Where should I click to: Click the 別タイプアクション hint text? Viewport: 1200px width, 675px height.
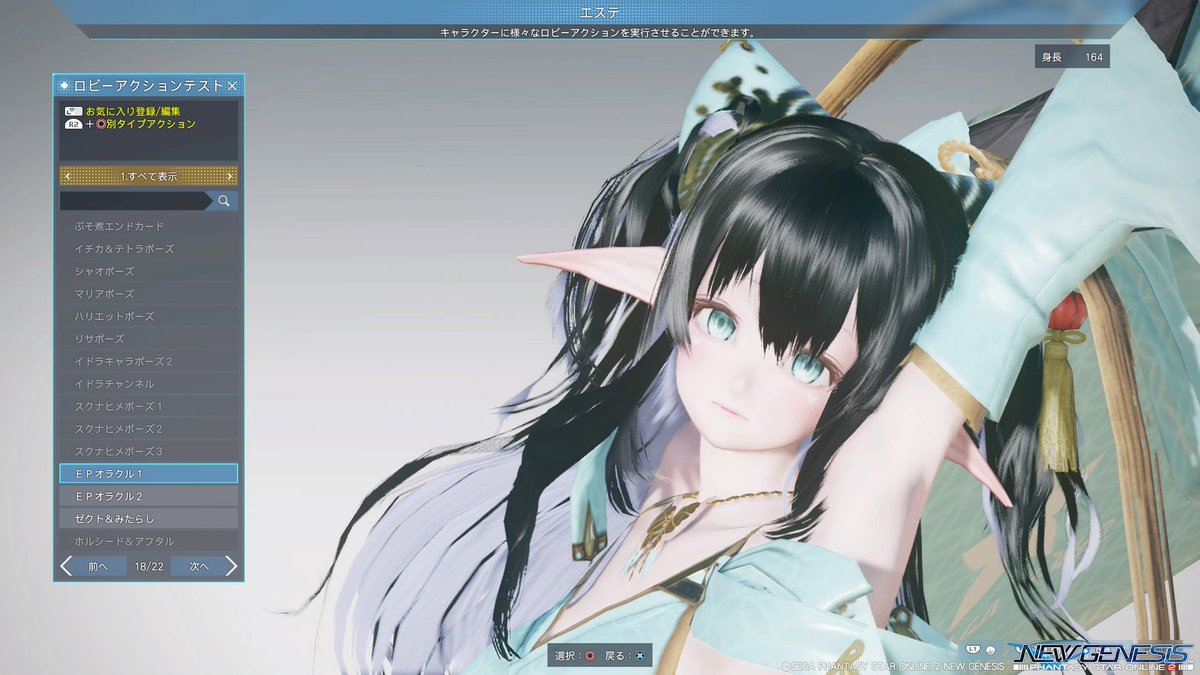(x=151, y=124)
